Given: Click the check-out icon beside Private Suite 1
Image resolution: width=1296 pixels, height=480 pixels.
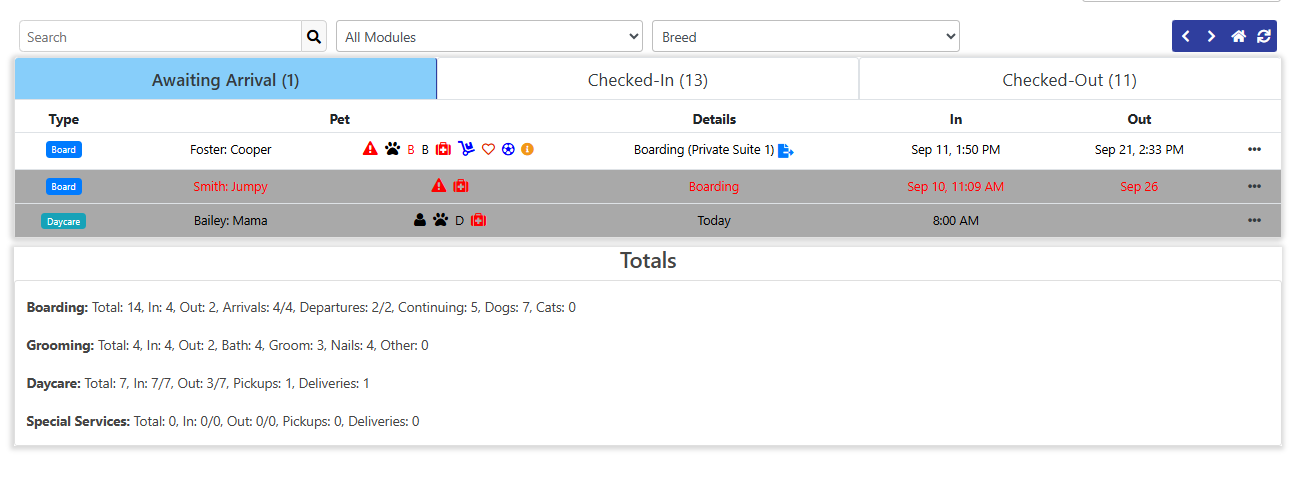Looking at the screenshot, I should point(786,150).
